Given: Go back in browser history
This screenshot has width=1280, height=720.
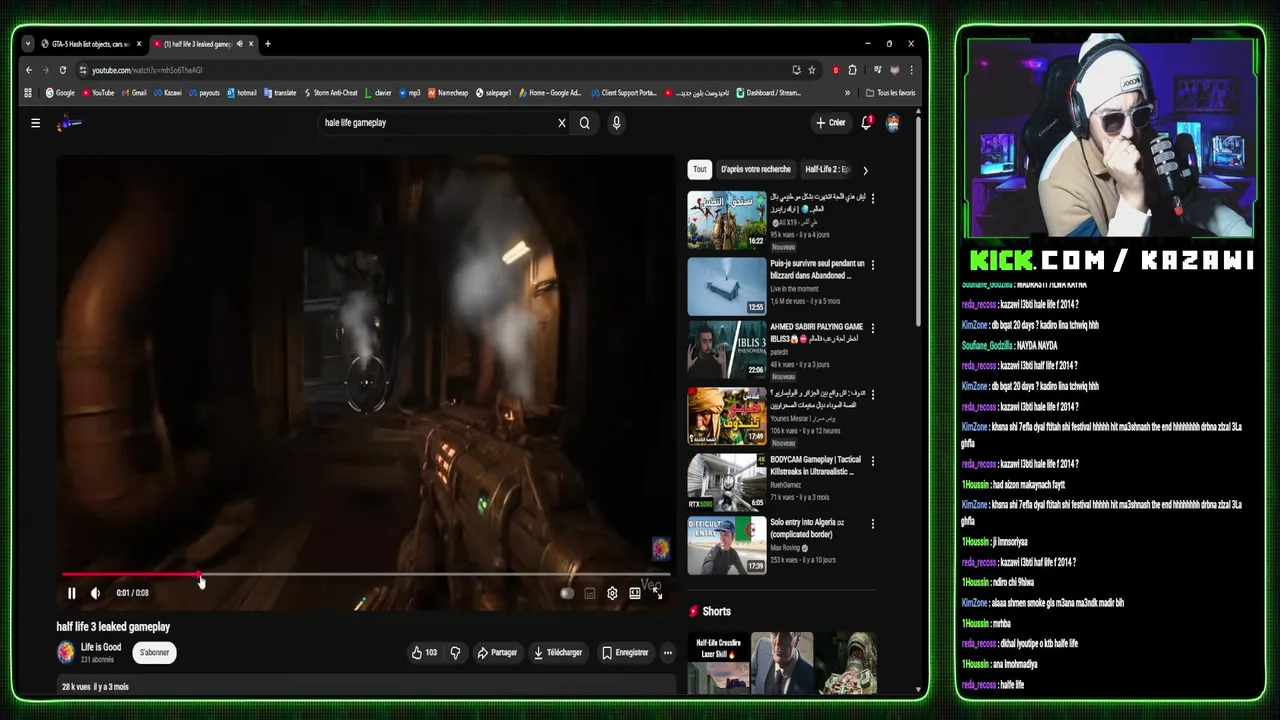Looking at the screenshot, I should coord(29,70).
